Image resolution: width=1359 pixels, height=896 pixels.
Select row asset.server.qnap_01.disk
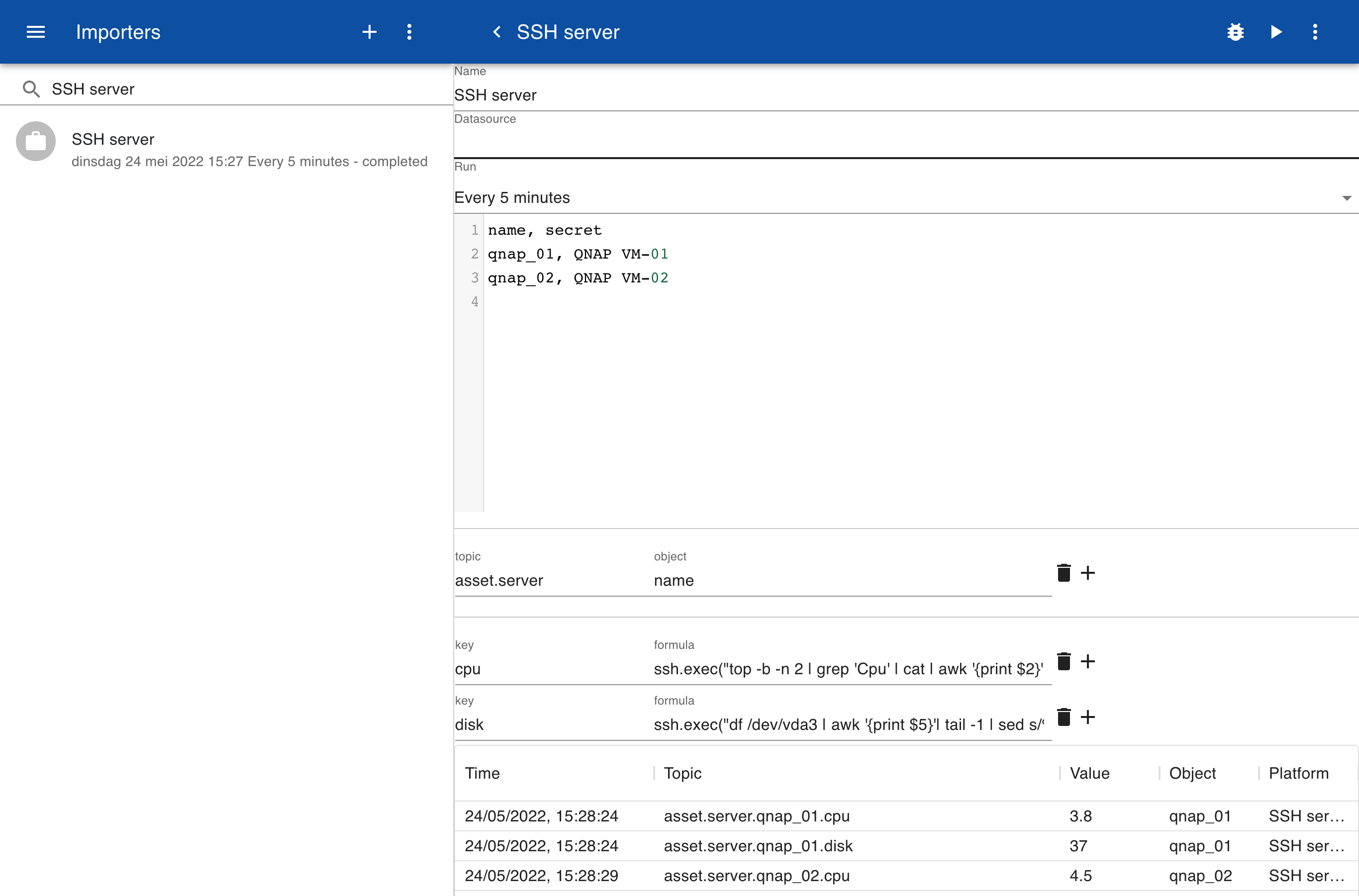(x=906, y=846)
